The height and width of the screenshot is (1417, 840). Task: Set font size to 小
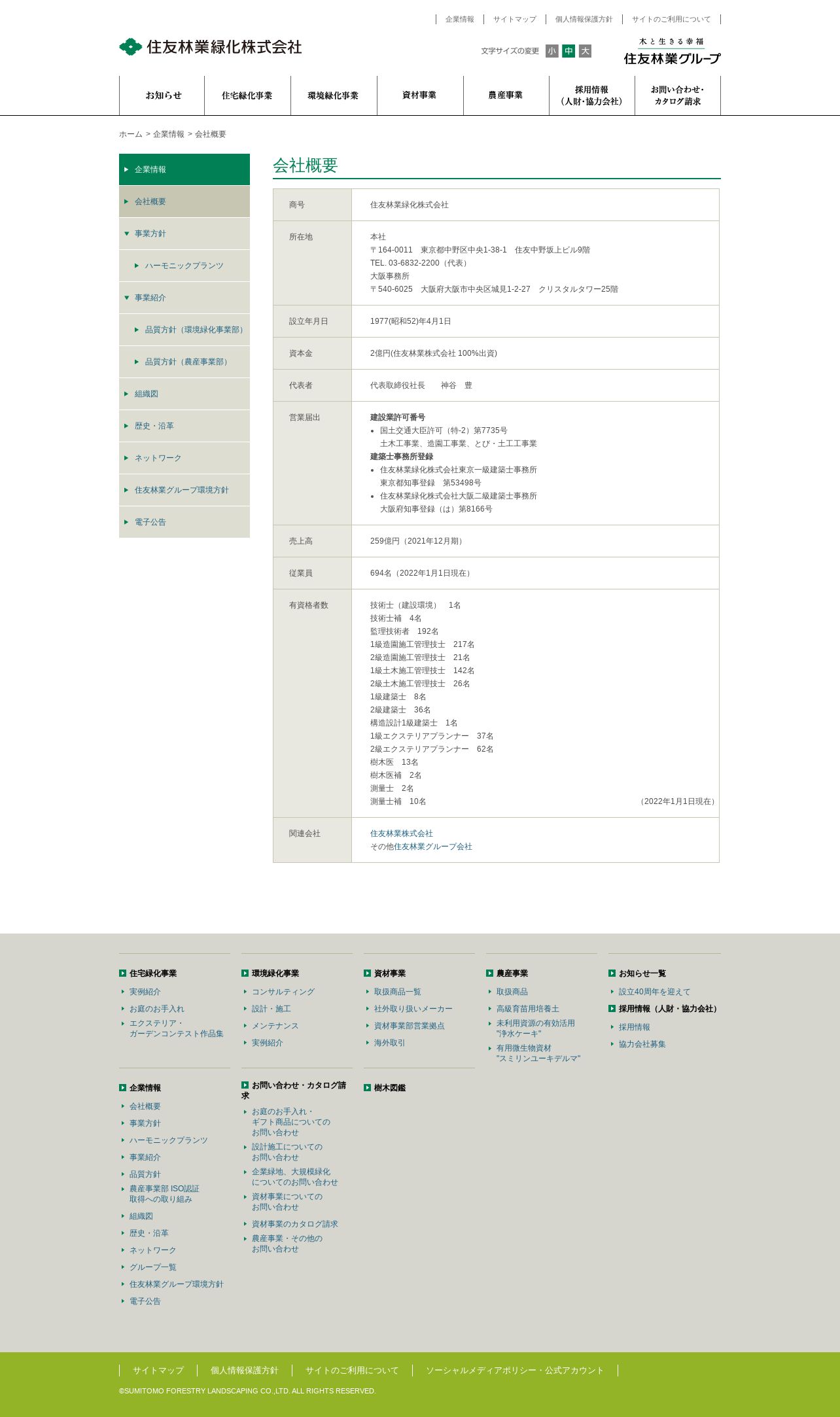[552, 51]
